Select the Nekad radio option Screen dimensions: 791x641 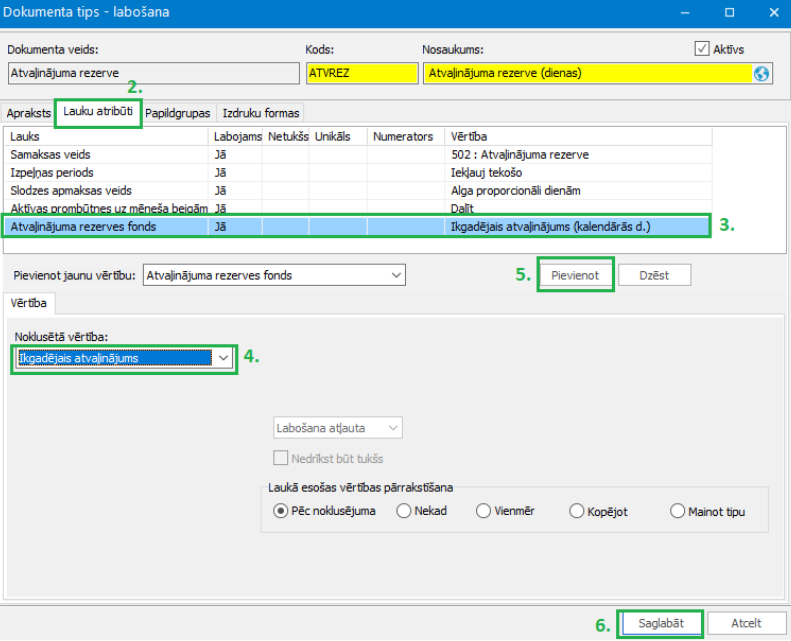click(404, 511)
